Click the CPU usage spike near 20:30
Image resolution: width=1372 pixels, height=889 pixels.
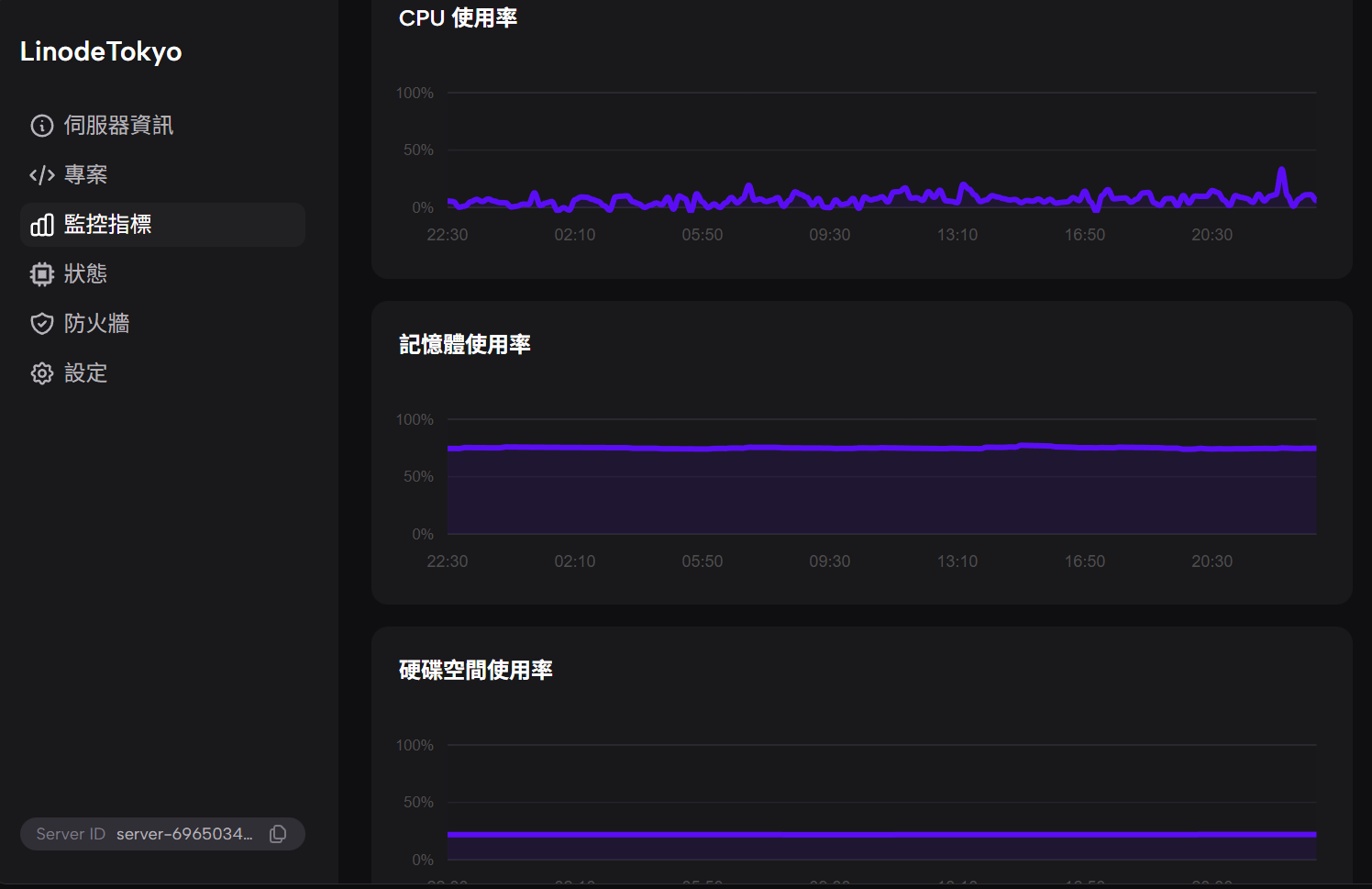1281,171
